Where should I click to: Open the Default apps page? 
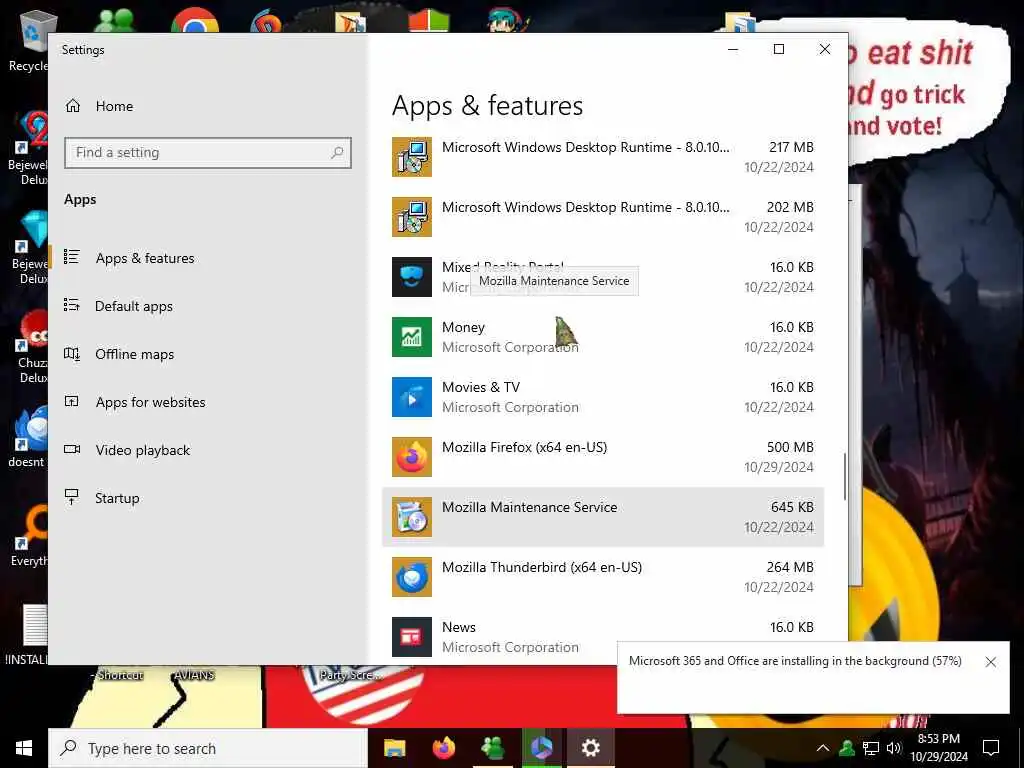click(x=208, y=306)
